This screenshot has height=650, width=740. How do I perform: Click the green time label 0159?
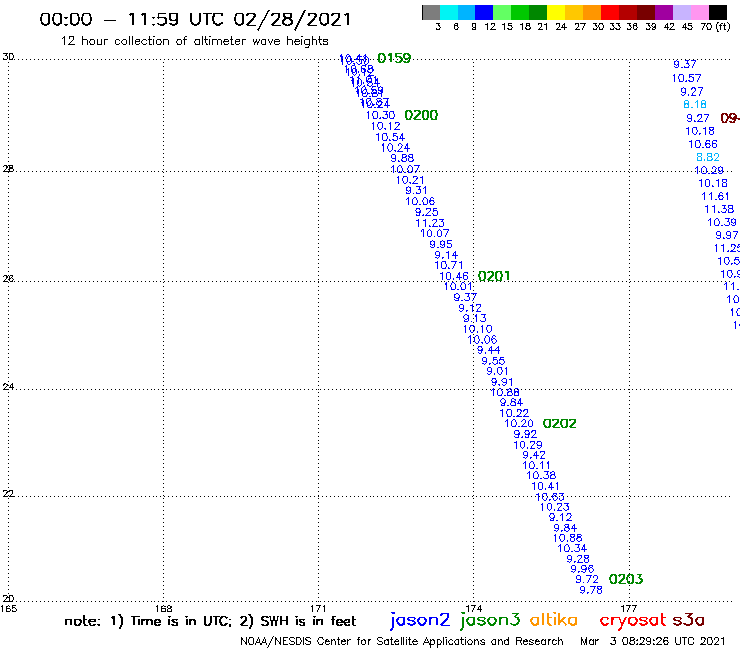pyautogui.click(x=394, y=58)
